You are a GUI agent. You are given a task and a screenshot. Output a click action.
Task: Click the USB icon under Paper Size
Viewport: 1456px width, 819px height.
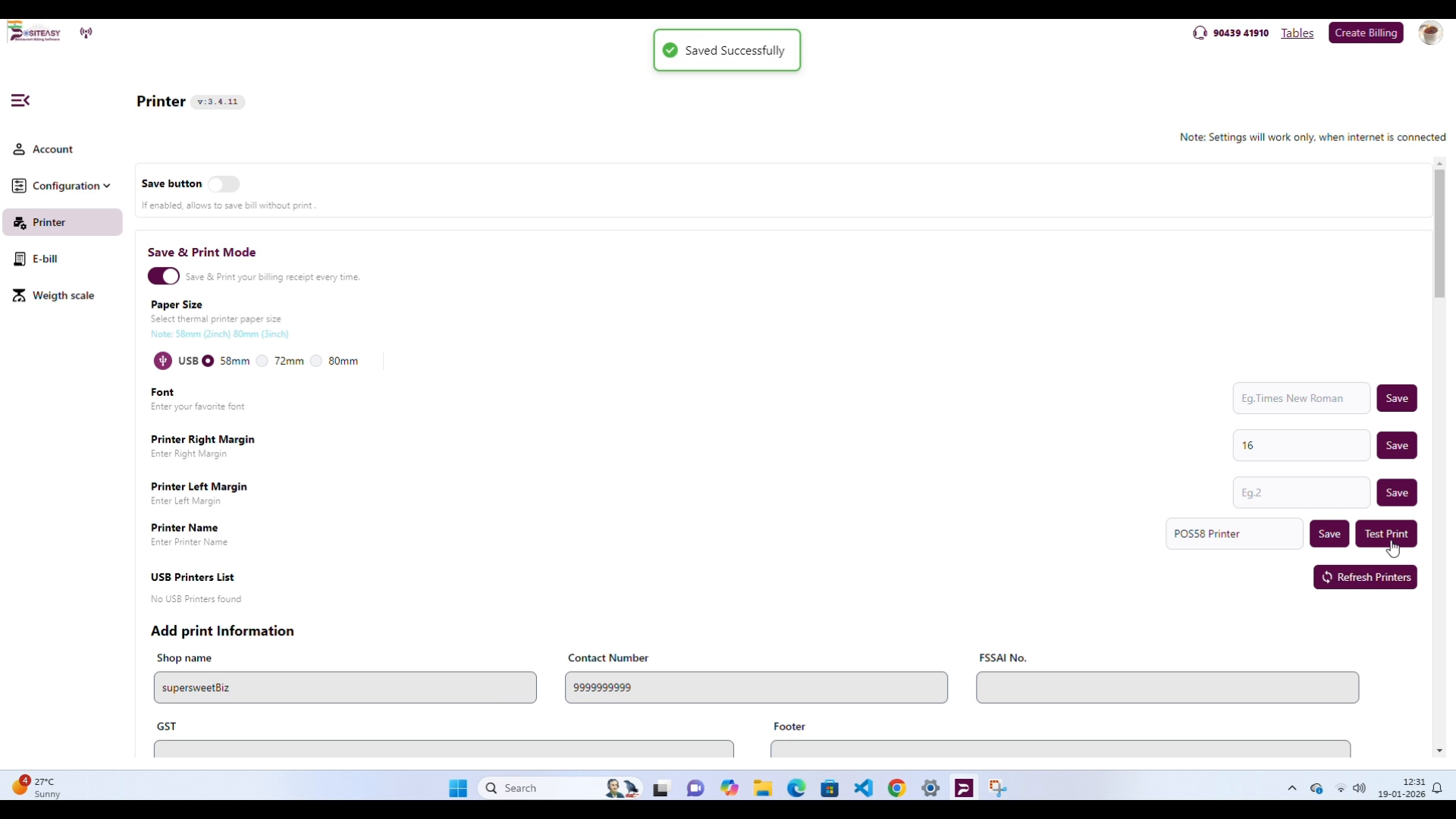(163, 361)
